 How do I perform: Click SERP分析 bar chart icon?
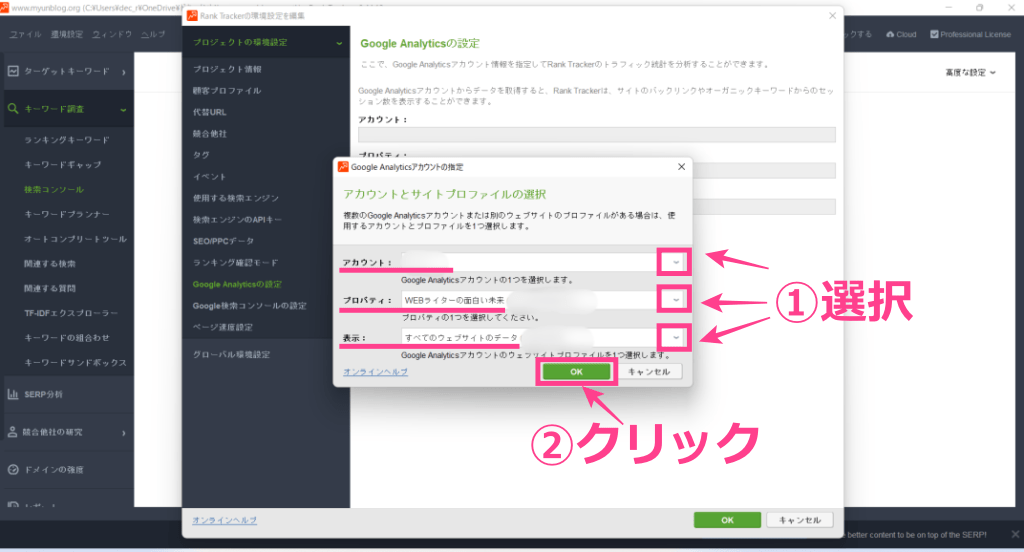(x=13, y=394)
